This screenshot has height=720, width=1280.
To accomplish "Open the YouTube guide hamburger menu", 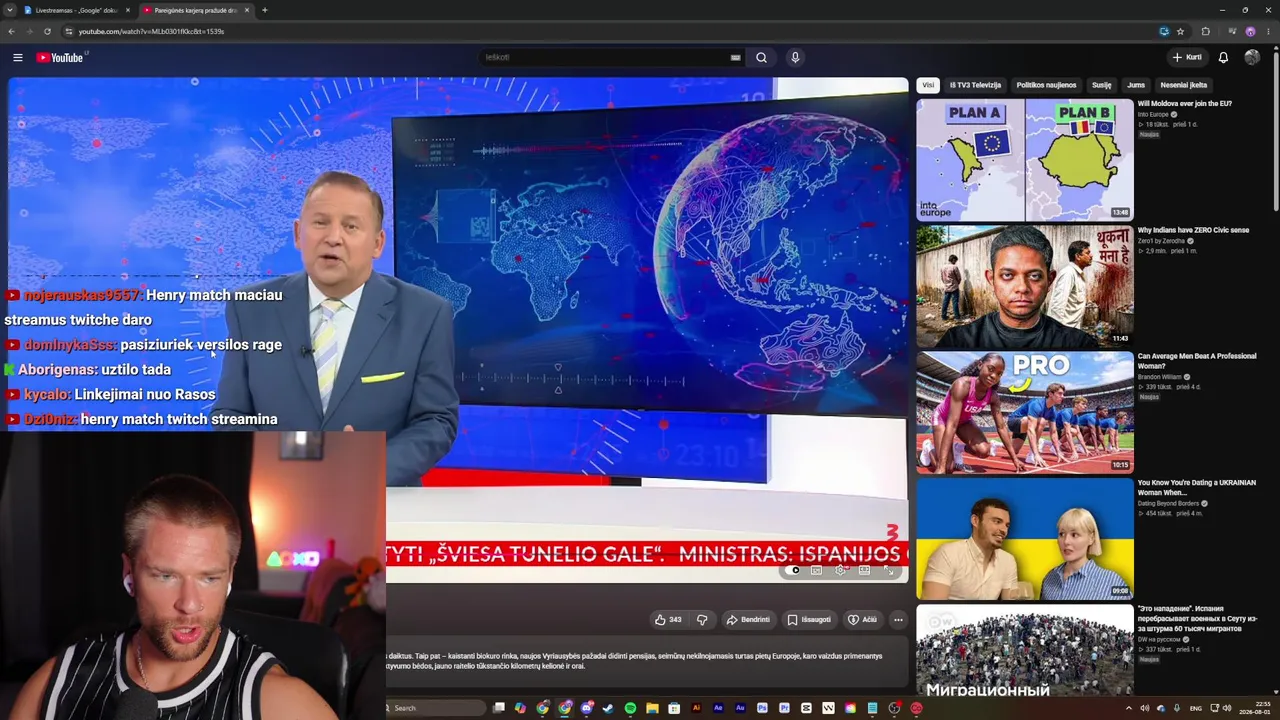I will (x=17, y=58).
